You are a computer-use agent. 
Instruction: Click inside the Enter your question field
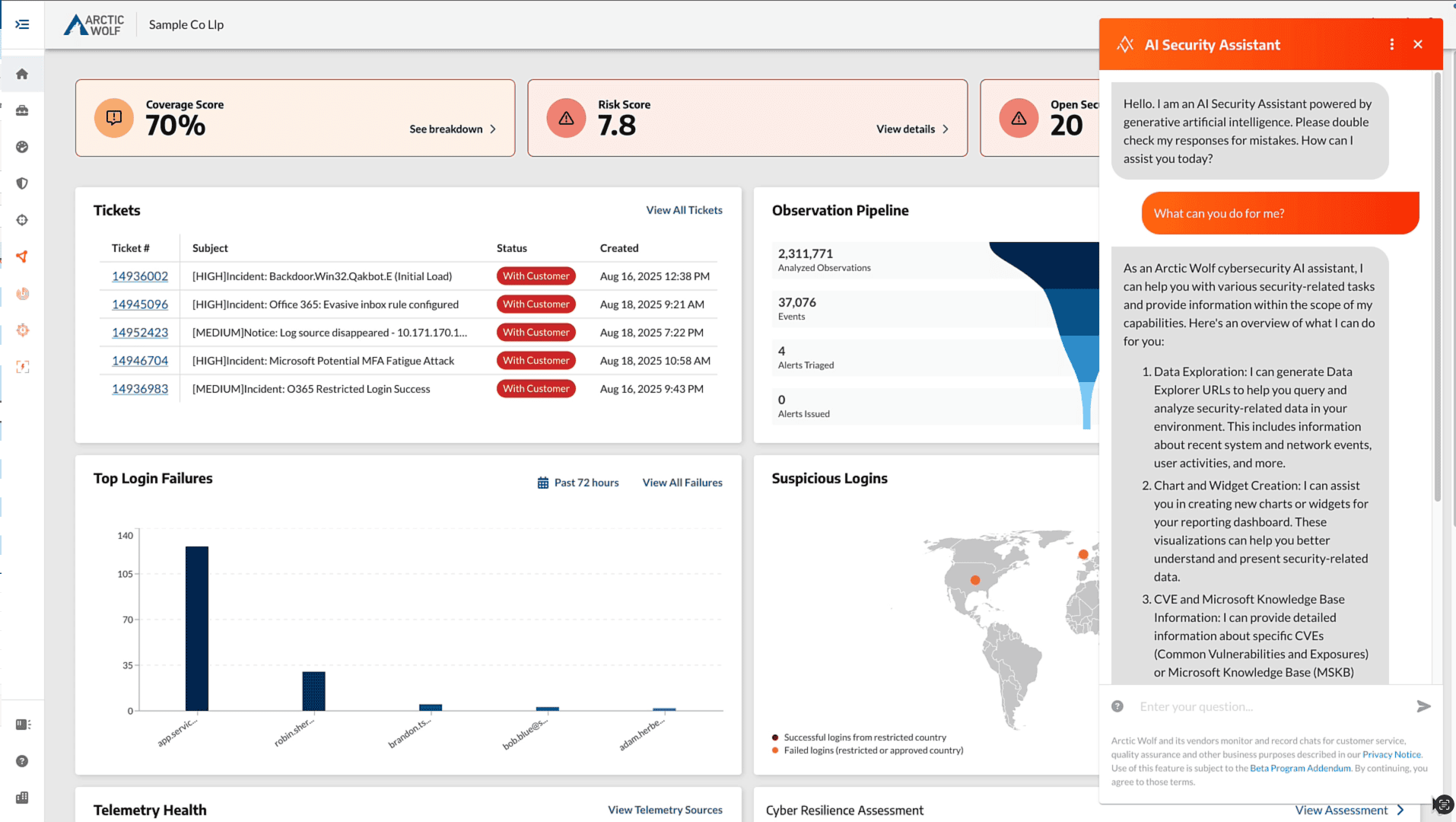(x=1270, y=706)
